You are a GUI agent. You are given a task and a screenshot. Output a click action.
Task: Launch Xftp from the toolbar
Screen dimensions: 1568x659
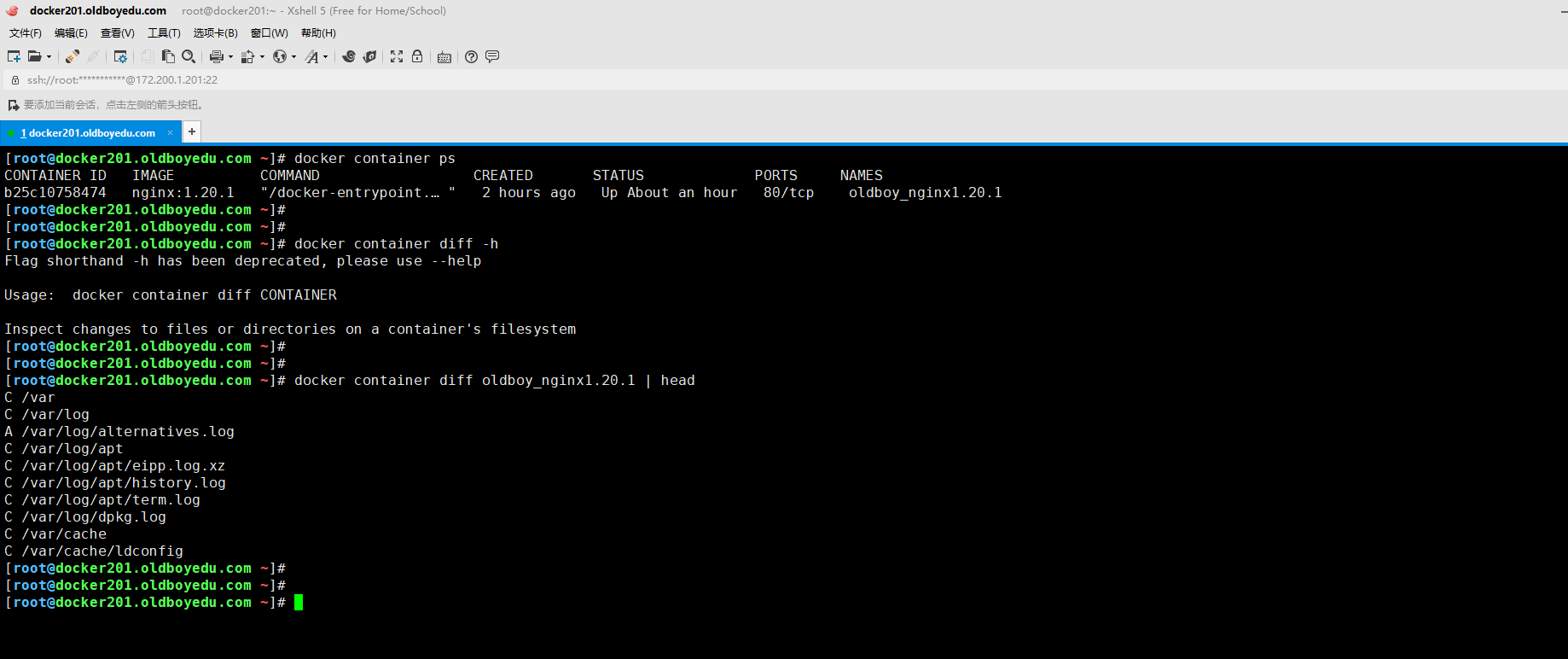369,56
